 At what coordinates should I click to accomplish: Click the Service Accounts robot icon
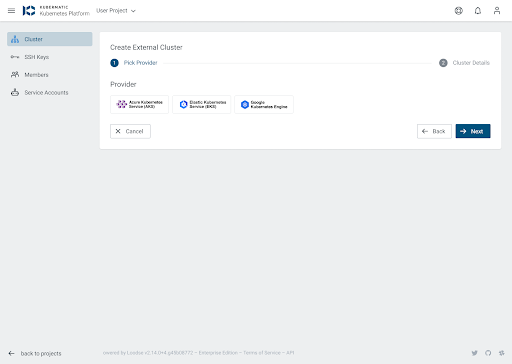[x=15, y=92]
